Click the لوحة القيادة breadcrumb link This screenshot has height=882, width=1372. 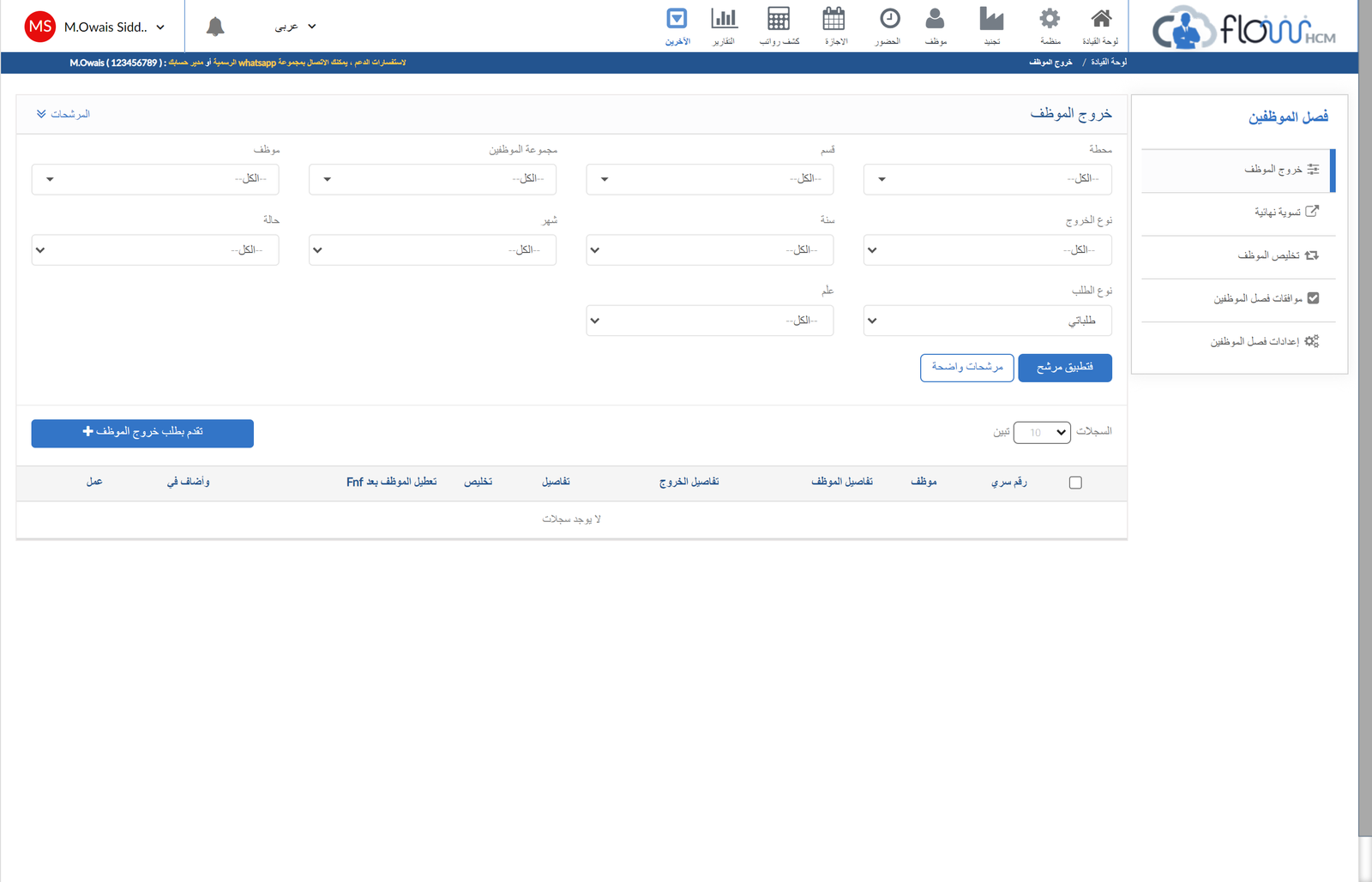[1108, 63]
